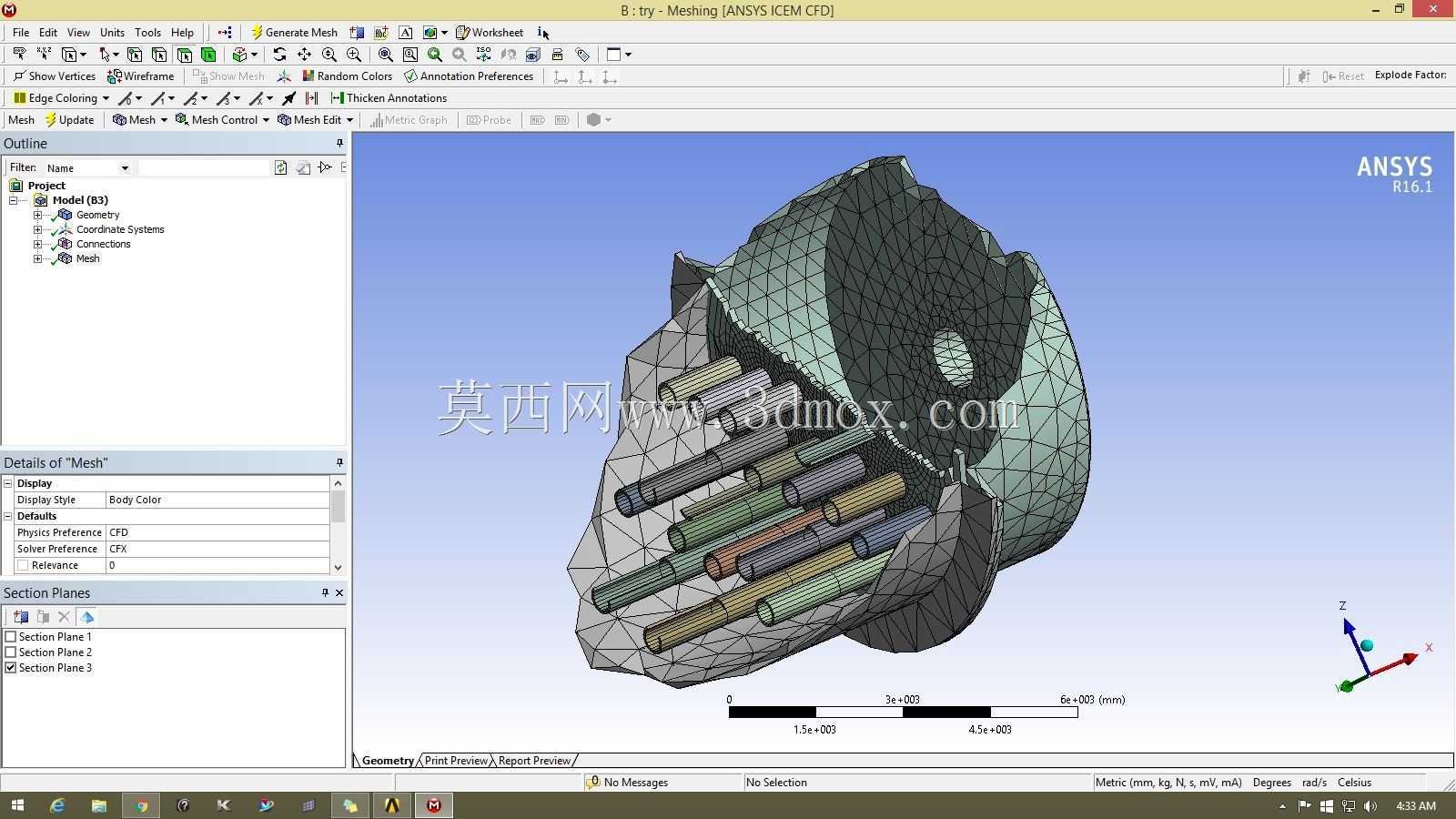The height and width of the screenshot is (819, 1456).
Task: Click the Box Zoom icon
Action: [354, 55]
